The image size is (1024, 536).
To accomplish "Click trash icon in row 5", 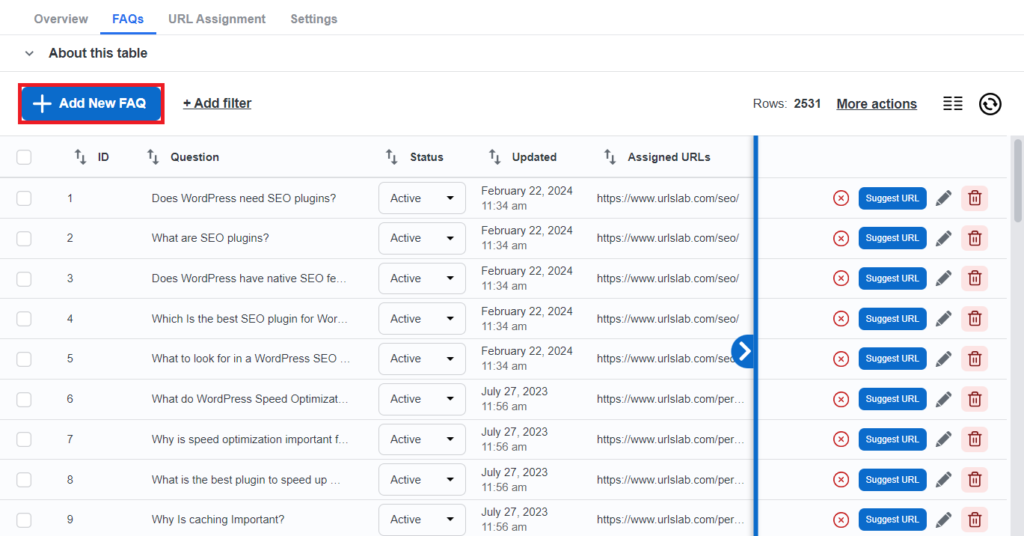I will pos(974,359).
